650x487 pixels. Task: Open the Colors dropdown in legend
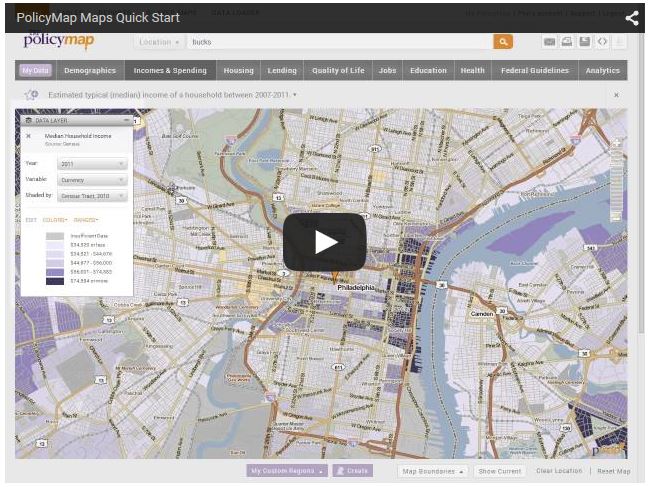coord(55,220)
